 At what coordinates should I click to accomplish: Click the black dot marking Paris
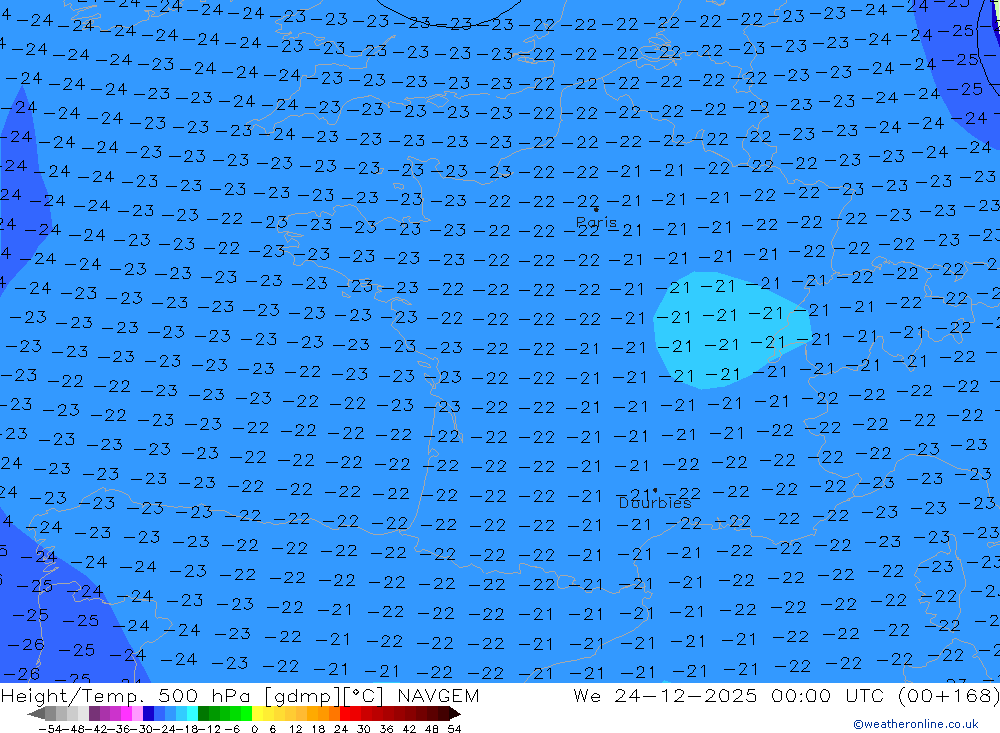click(x=596, y=209)
